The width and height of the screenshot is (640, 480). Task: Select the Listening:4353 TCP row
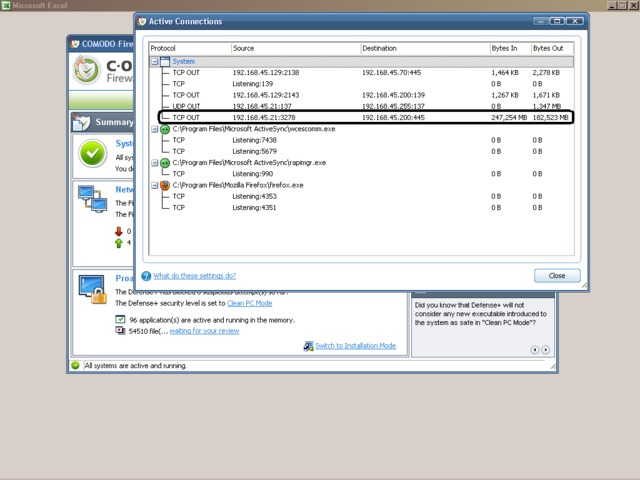pos(361,196)
